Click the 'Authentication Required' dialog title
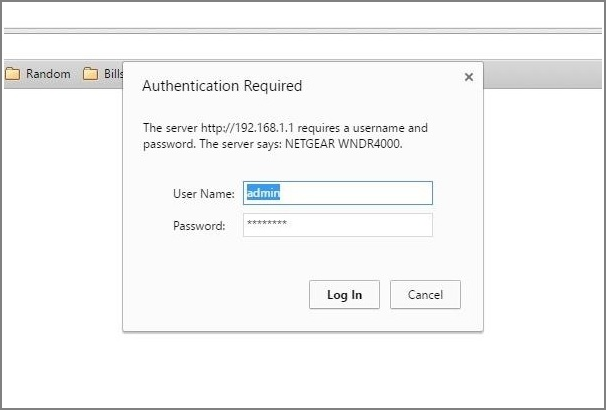606x410 pixels. 222,86
